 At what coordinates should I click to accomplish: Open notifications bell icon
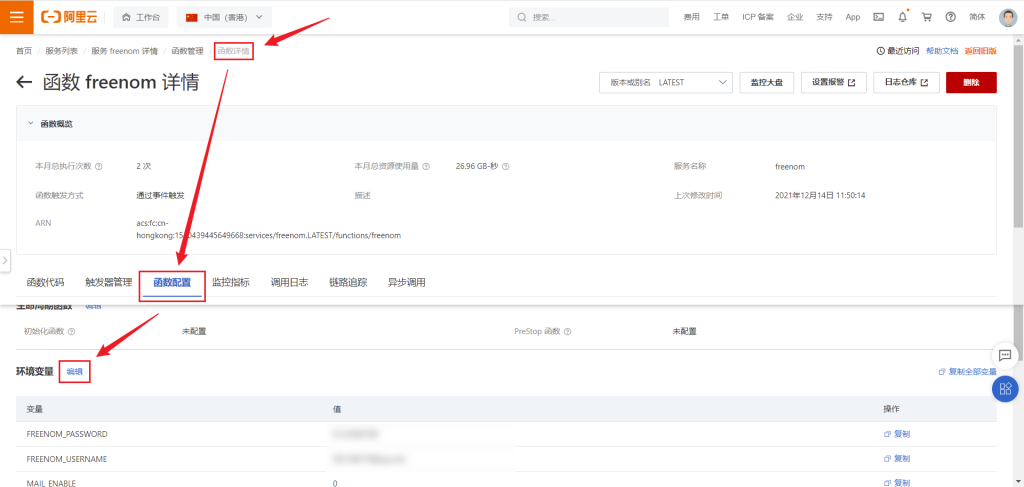point(903,17)
